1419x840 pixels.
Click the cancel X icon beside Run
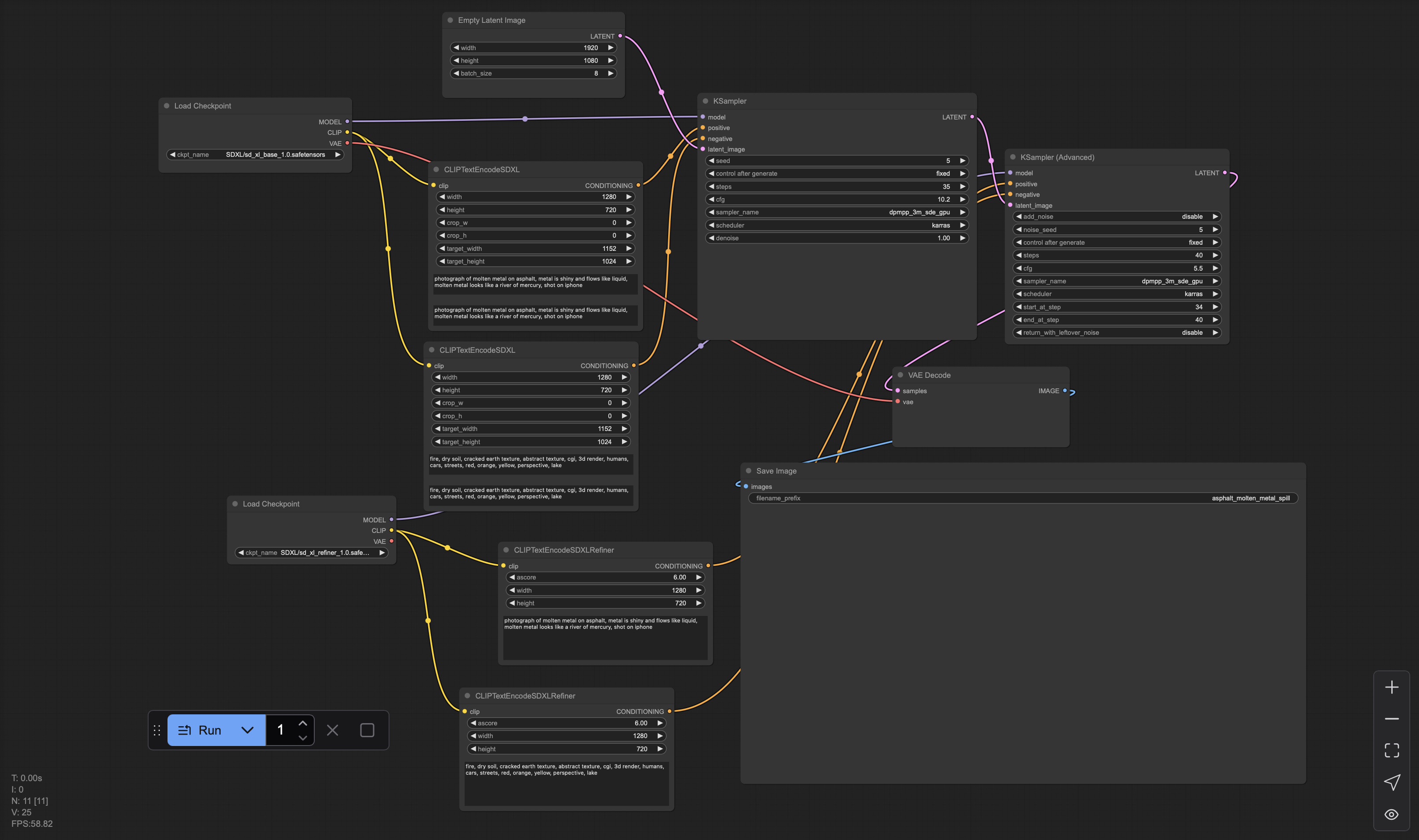(x=332, y=730)
